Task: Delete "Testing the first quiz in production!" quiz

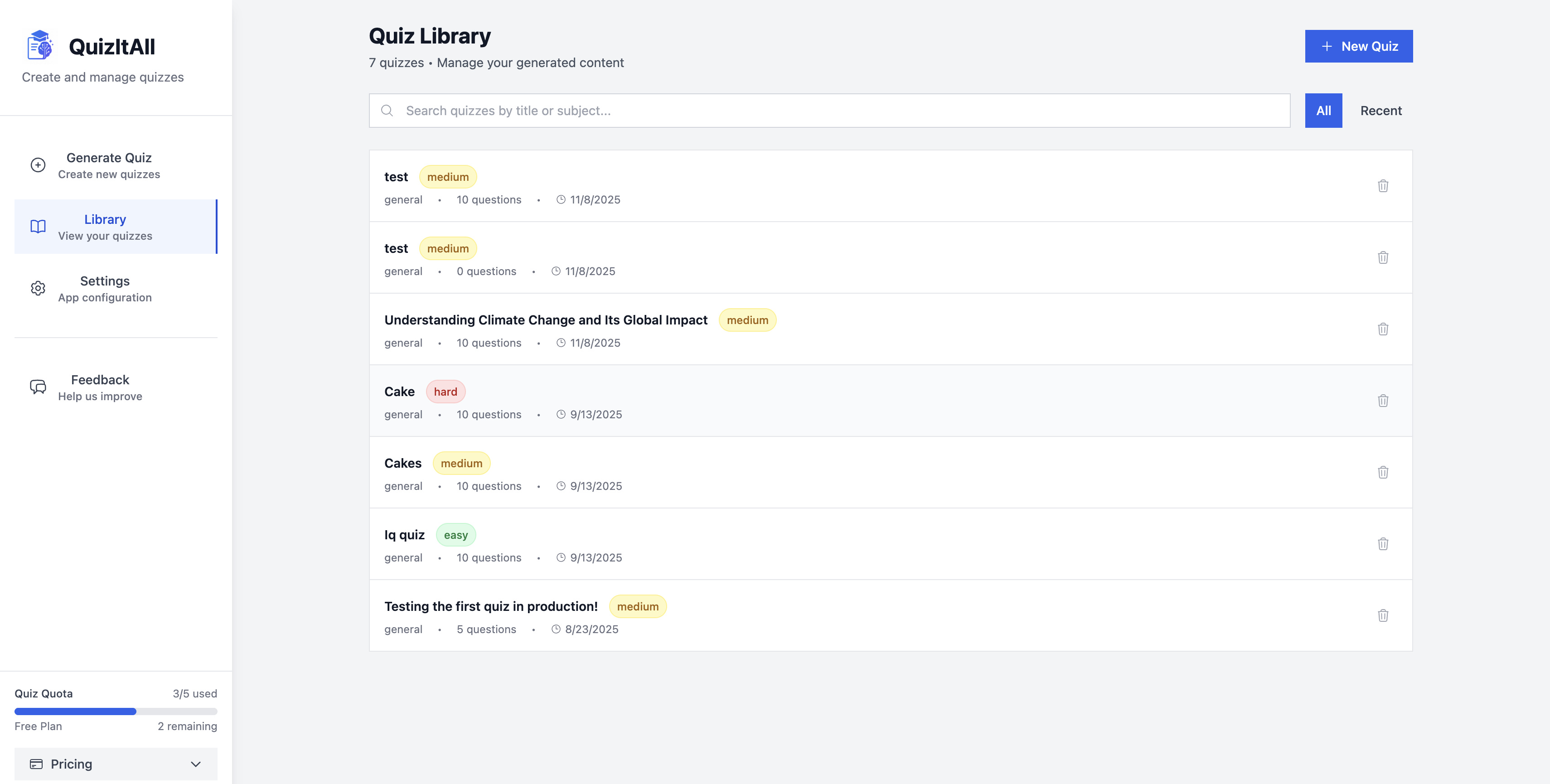Action: [x=1383, y=615]
